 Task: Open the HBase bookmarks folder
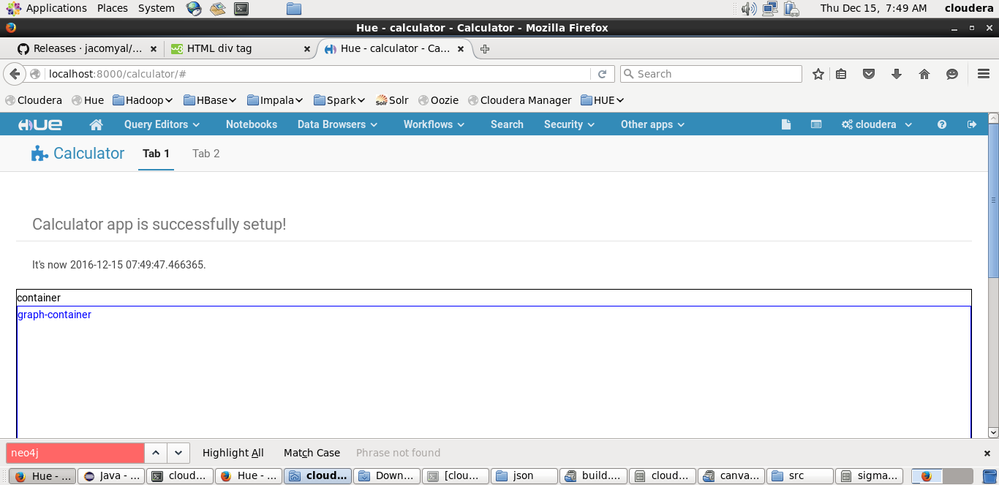[x=210, y=100]
